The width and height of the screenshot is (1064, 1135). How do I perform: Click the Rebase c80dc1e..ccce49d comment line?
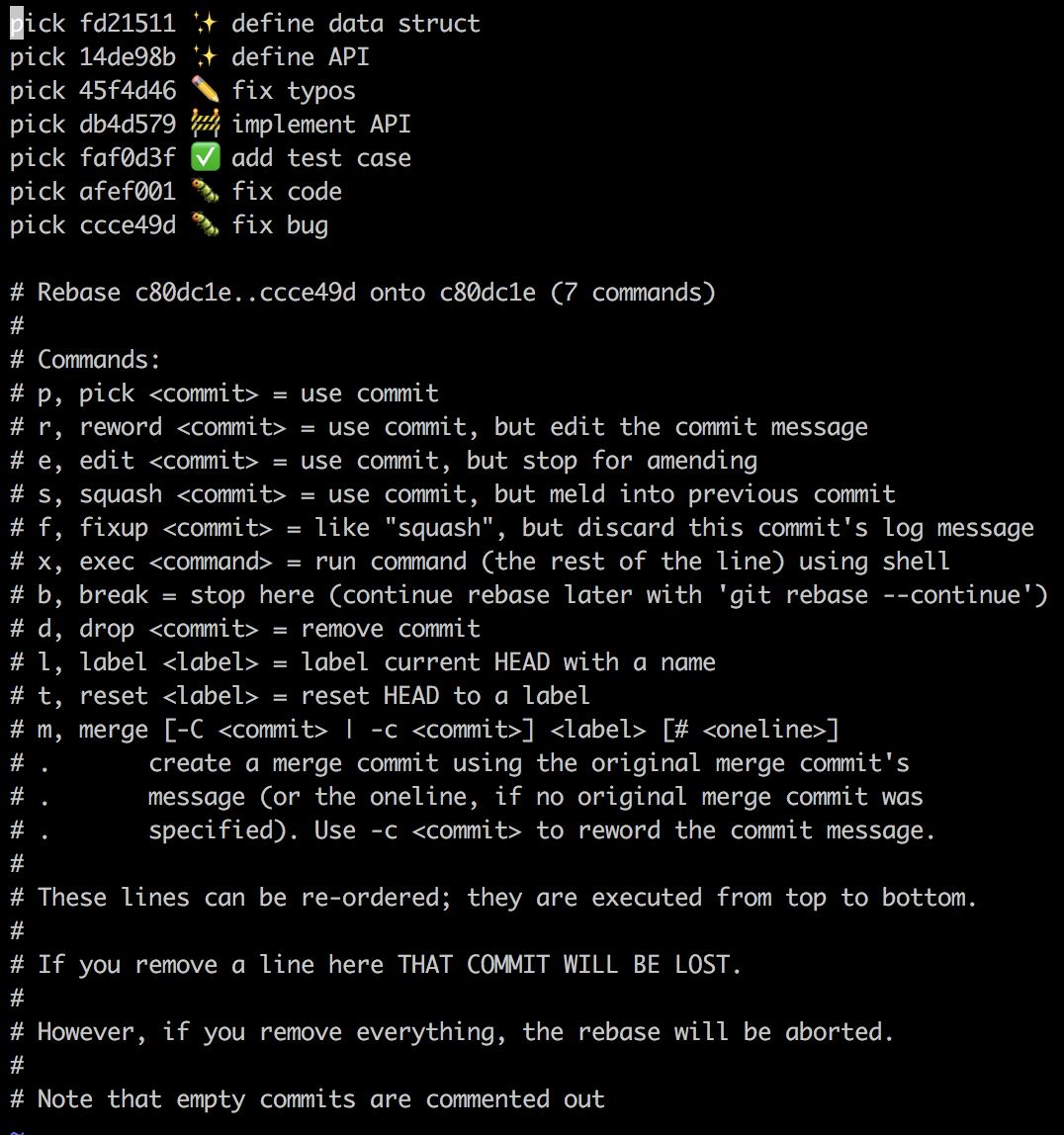tap(363, 293)
